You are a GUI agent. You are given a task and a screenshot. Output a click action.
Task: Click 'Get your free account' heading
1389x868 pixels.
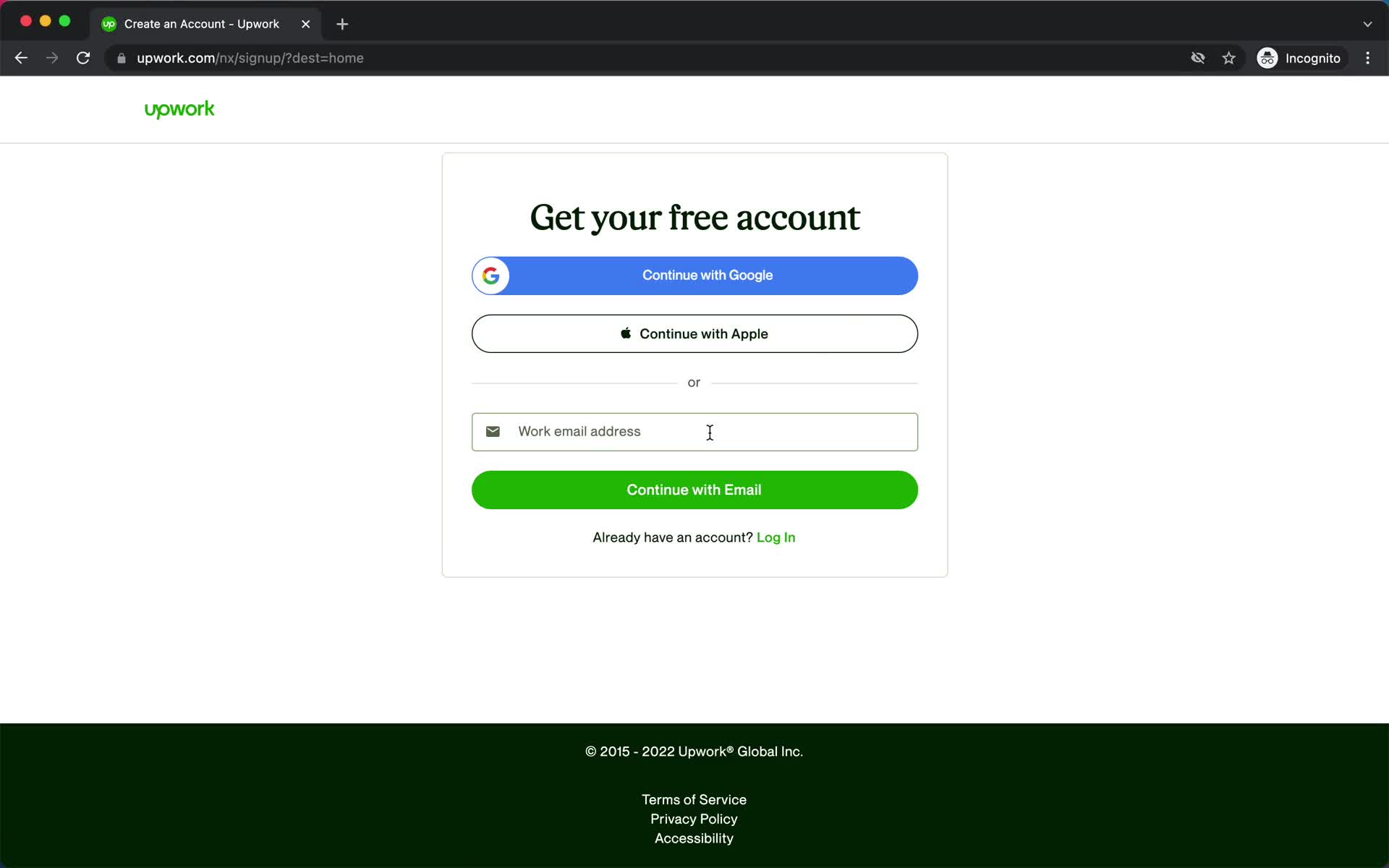(694, 218)
